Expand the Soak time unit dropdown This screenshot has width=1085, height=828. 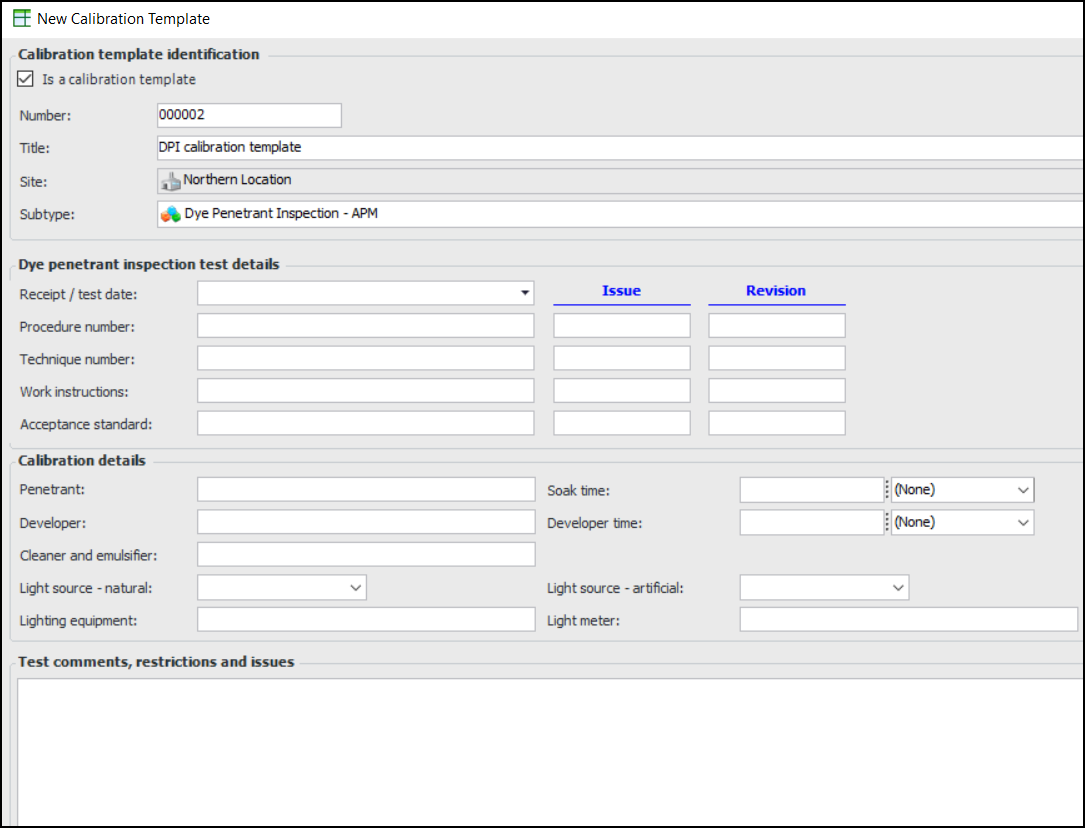click(x=1022, y=490)
